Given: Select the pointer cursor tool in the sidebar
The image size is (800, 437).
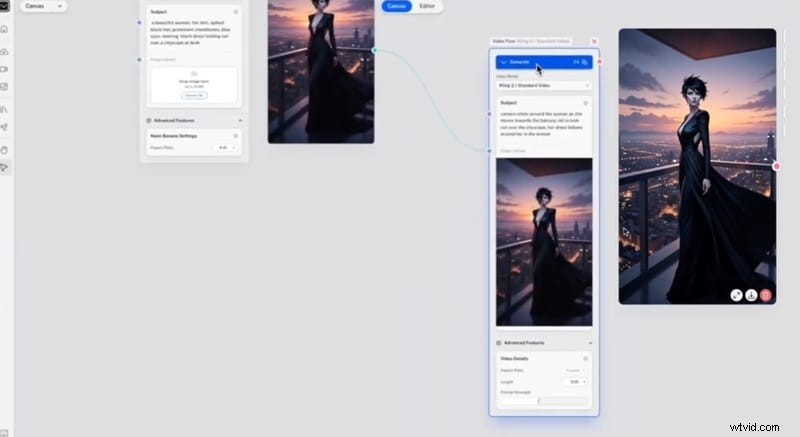Looking at the screenshot, I should 5,167.
